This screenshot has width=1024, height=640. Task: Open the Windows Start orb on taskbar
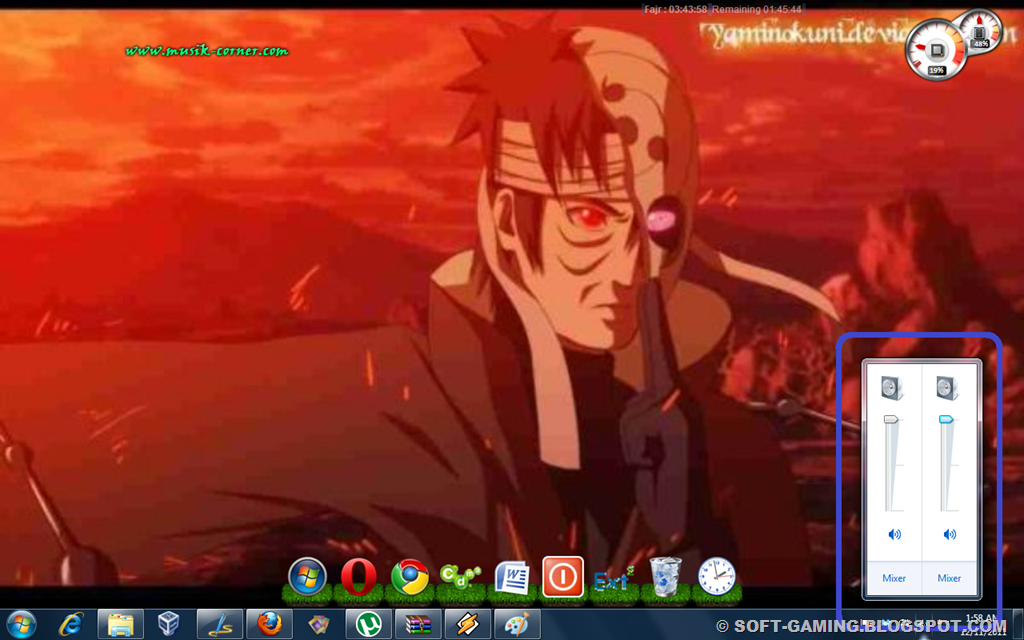tap(22, 624)
